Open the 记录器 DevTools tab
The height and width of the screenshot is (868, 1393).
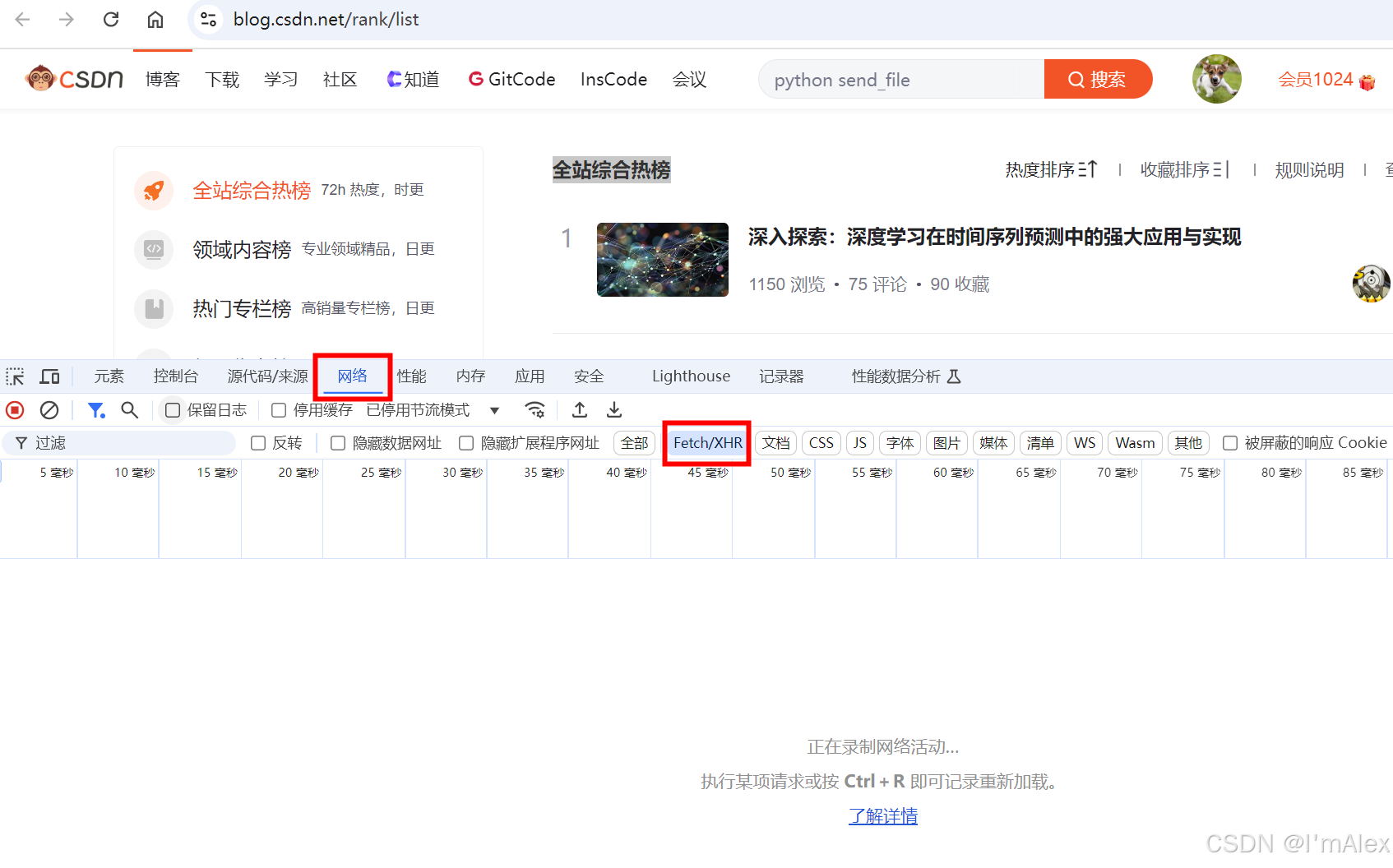pos(781,376)
